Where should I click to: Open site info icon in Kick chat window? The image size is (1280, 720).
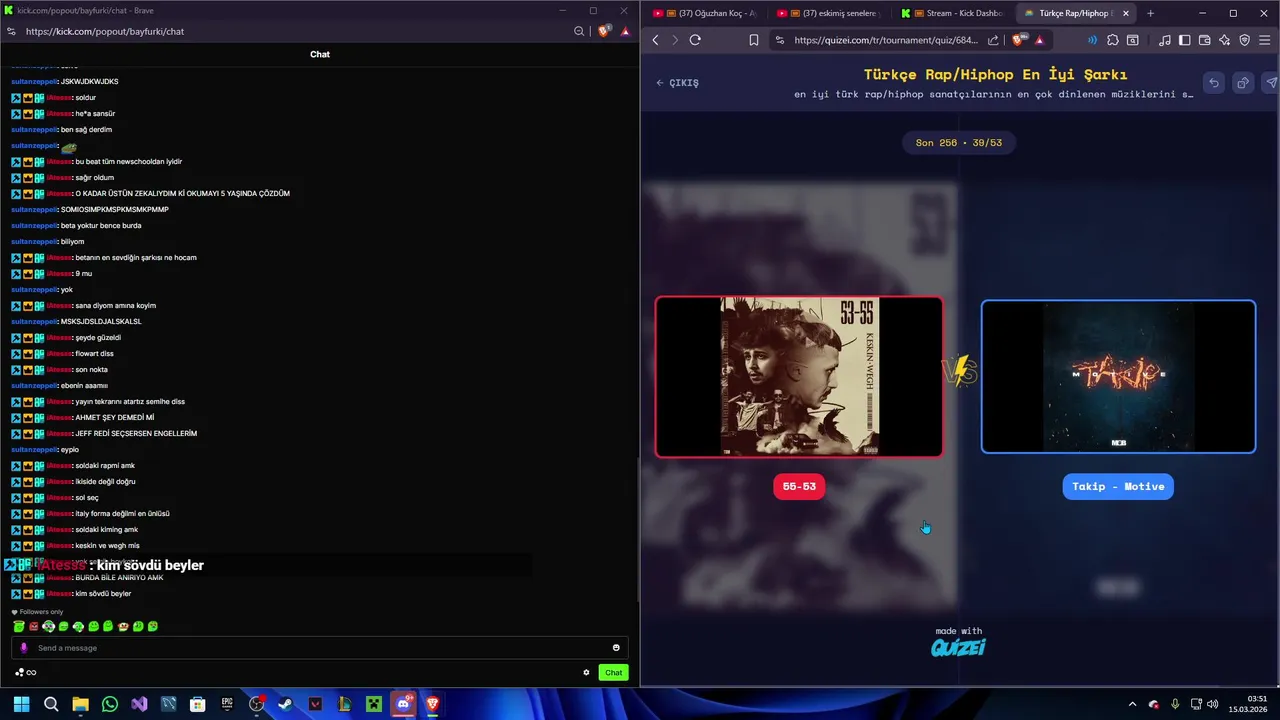11,31
